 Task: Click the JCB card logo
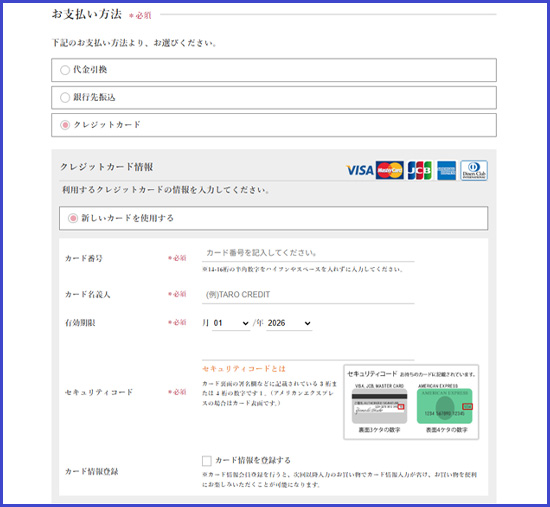tap(420, 171)
